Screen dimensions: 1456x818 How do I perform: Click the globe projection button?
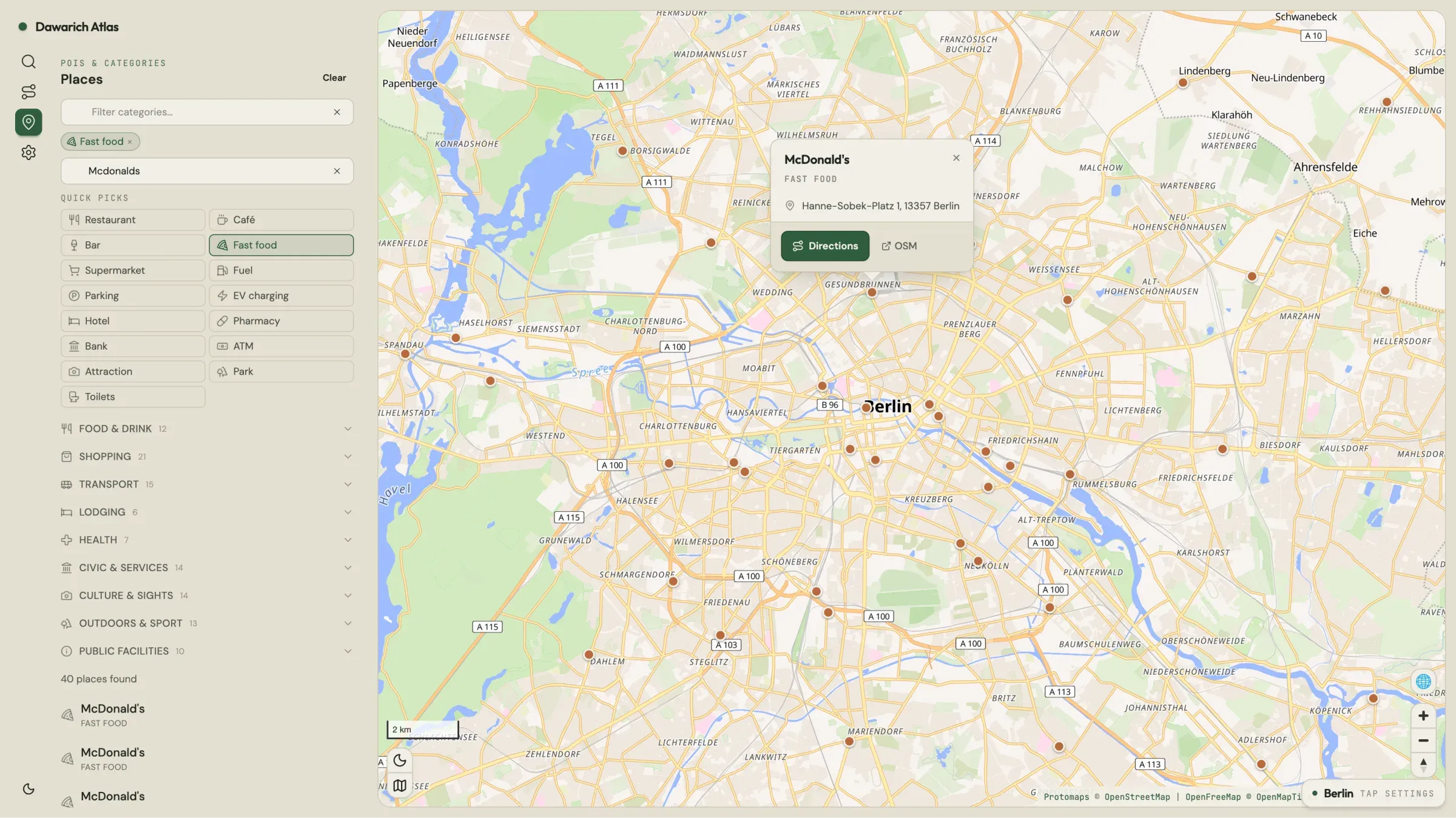coord(1423,682)
